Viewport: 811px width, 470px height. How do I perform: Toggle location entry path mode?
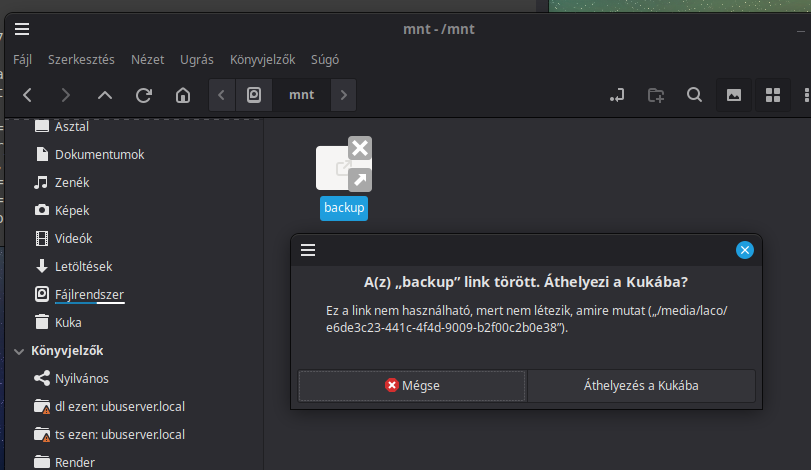pyautogui.click(x=618, y=95)
